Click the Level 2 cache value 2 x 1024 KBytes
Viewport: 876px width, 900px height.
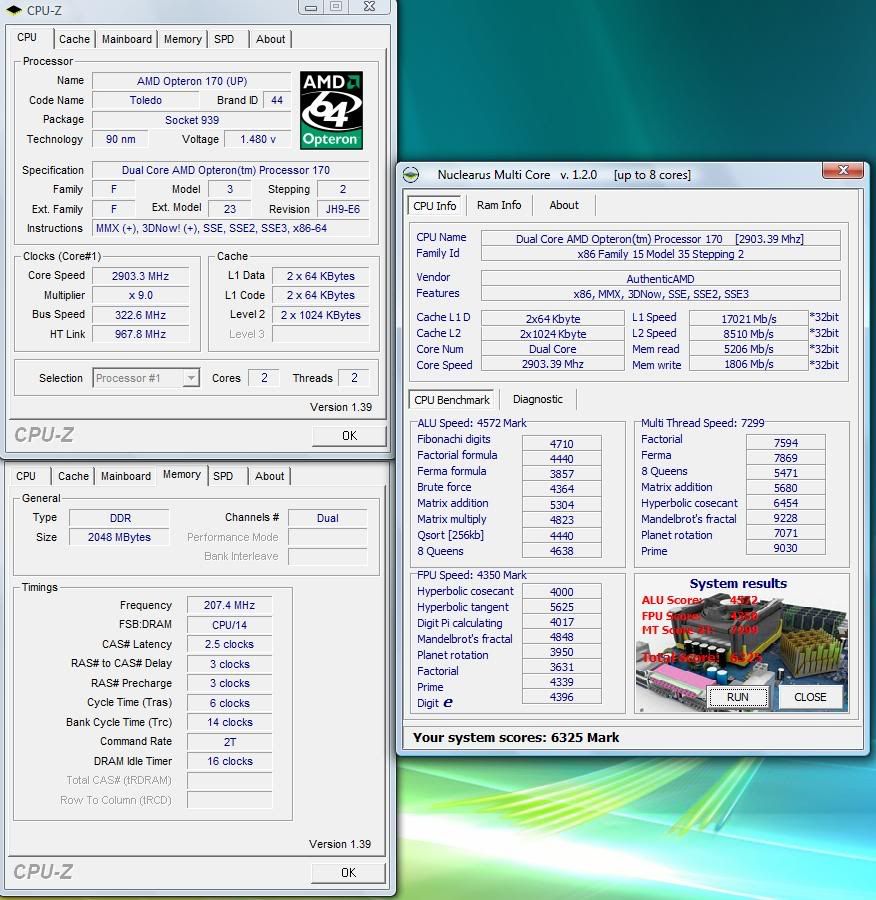click(x=320, y=315)
